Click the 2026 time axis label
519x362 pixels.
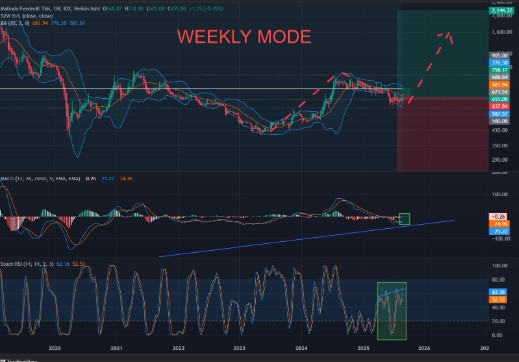point(424,348)
